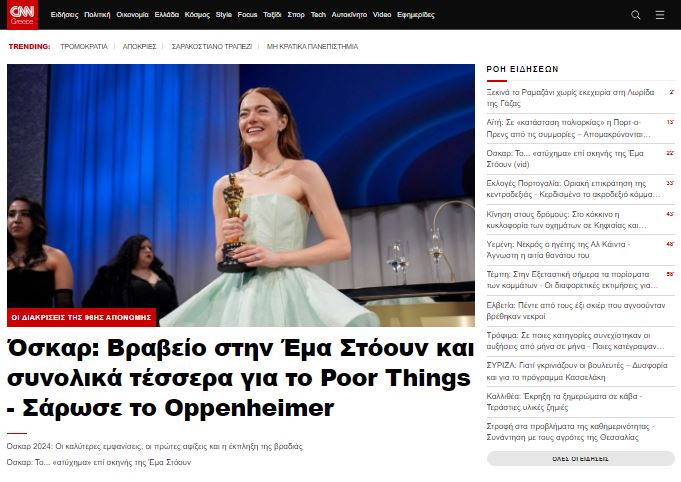
Task: Open the hamburger menu icon
Action: click(660, 15)
